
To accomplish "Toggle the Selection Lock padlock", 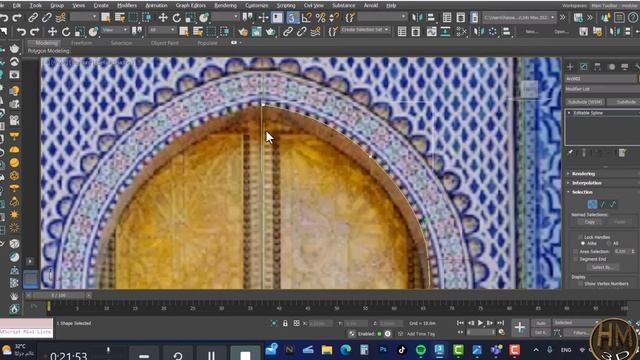I will click(285, 323).
